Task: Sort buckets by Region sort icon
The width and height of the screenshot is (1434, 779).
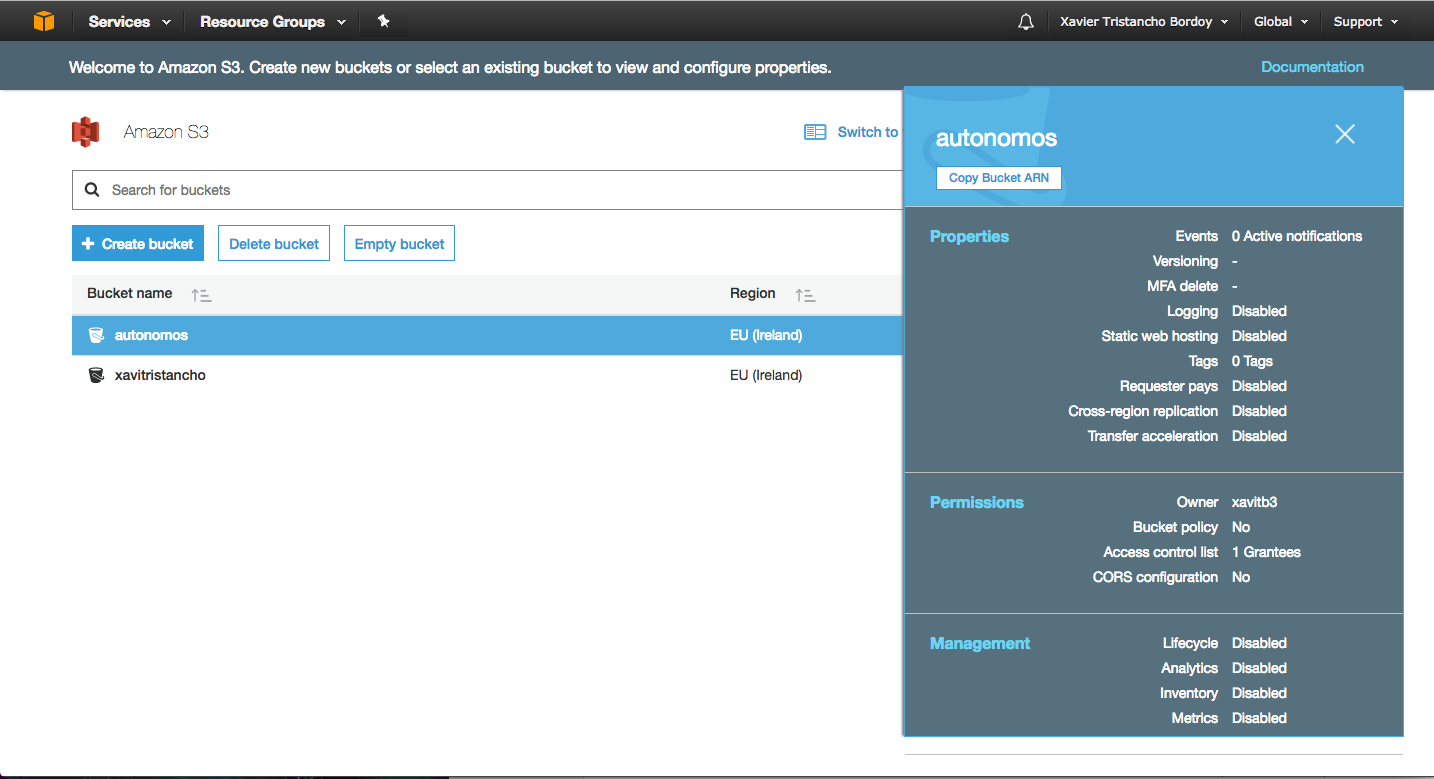Action: point(805,295)
